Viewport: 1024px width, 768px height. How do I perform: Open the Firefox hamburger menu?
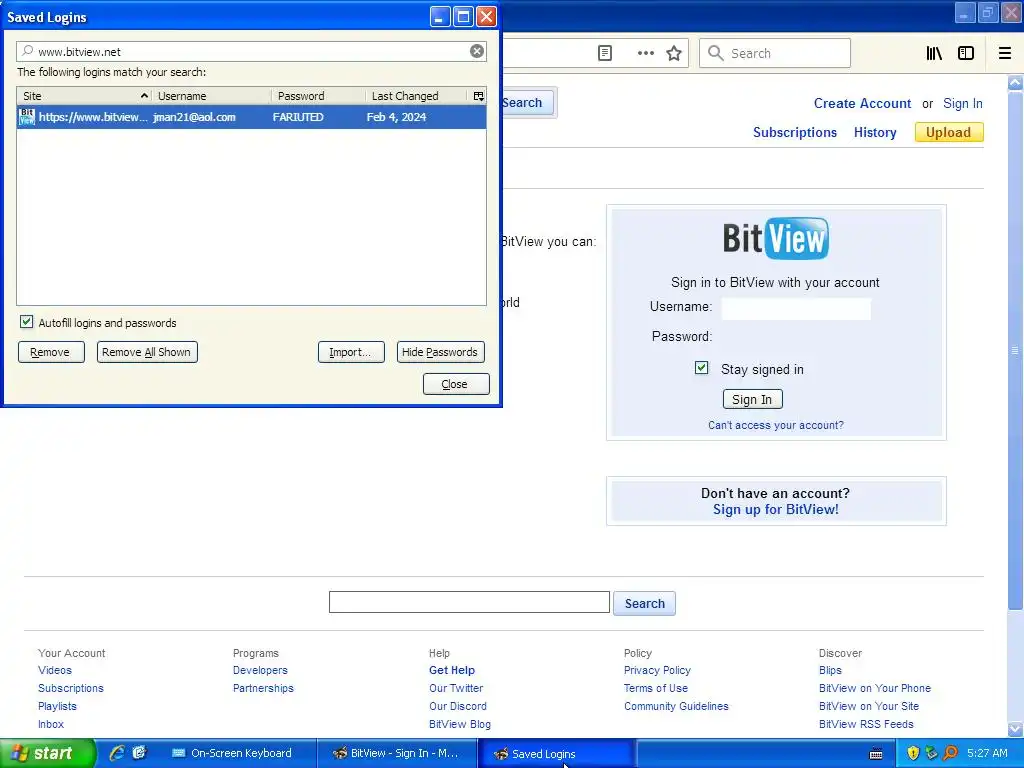pos(1005,53)
